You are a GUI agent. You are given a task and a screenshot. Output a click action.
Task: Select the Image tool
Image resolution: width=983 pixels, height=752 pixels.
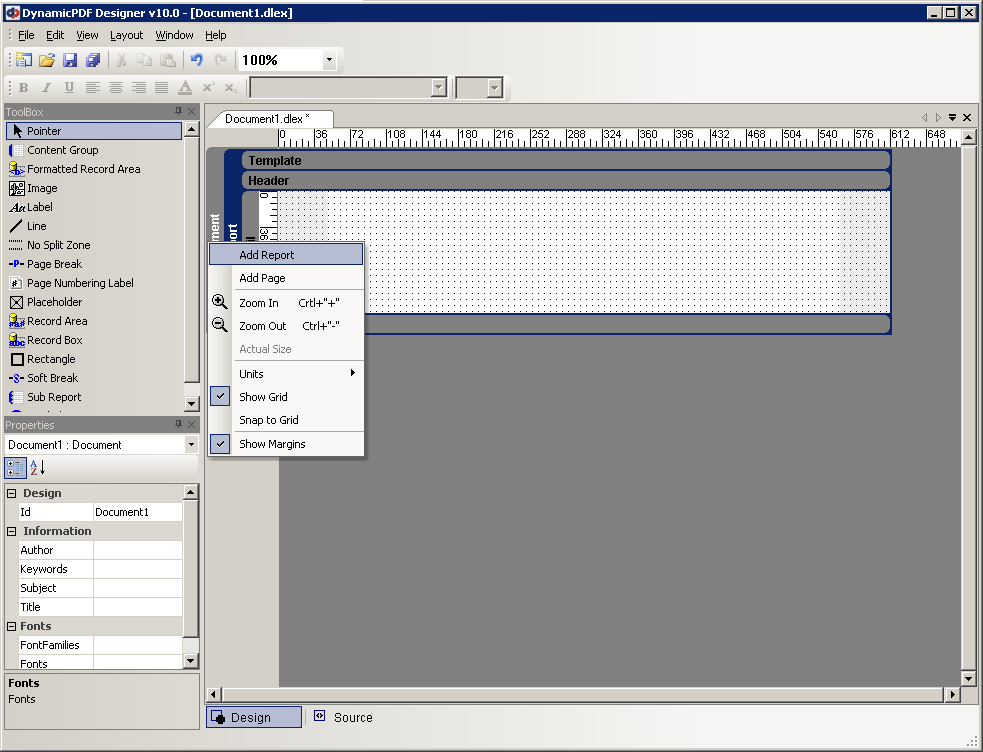(94, 188)
